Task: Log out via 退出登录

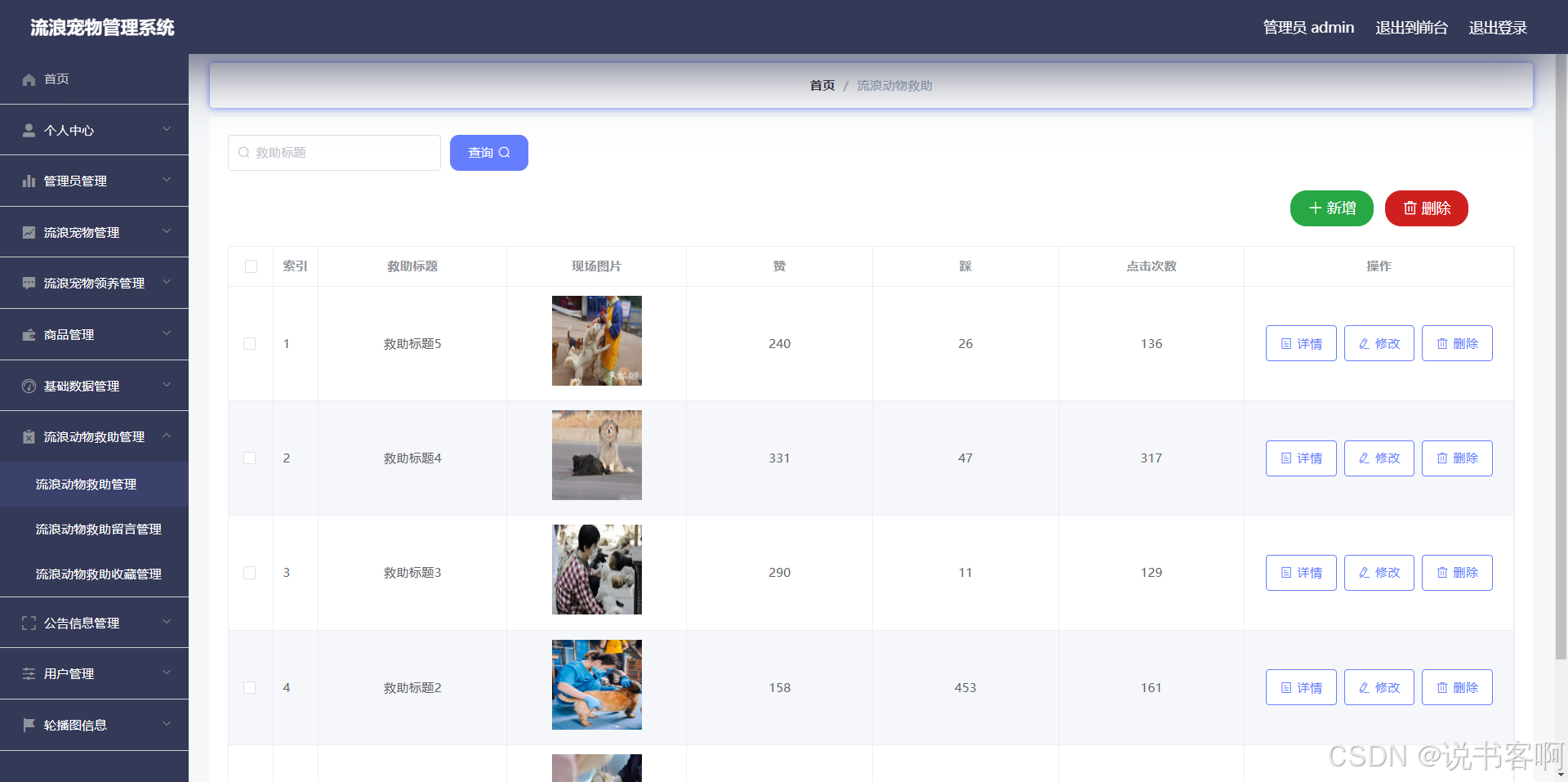Action: coord(1498,28)
